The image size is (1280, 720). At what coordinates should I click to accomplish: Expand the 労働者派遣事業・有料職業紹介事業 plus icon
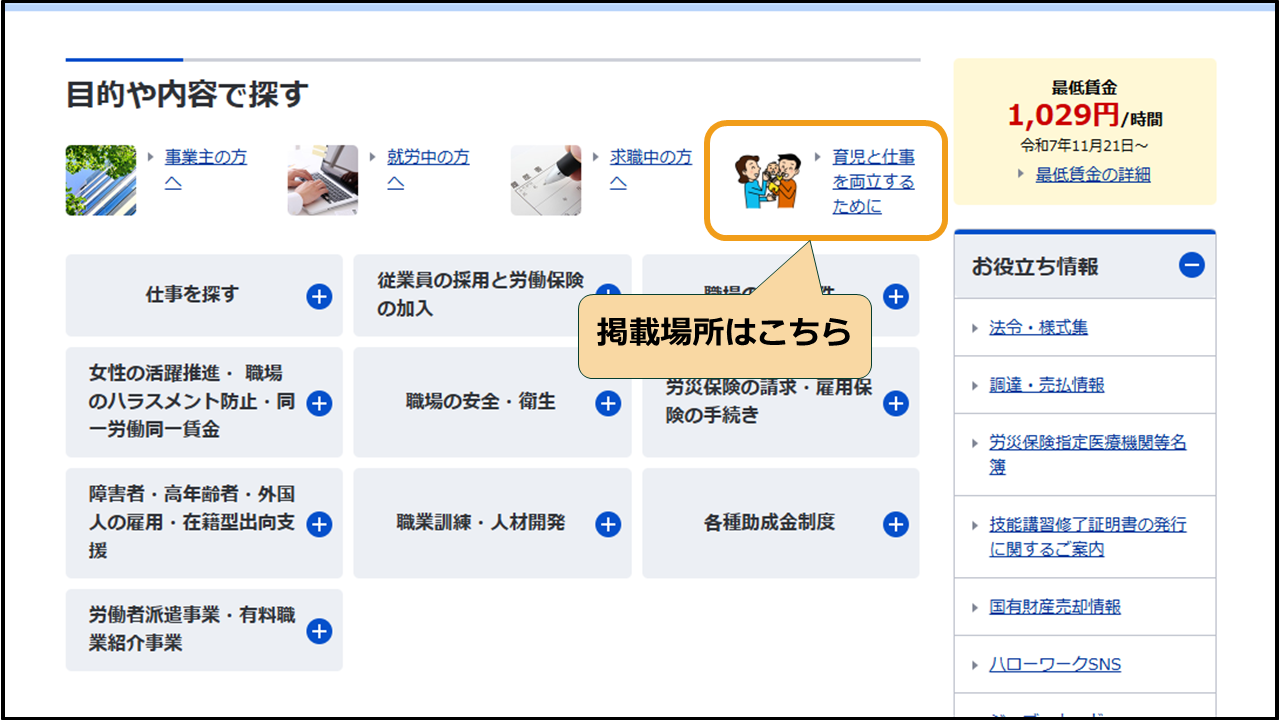click(x=319, y=631)
